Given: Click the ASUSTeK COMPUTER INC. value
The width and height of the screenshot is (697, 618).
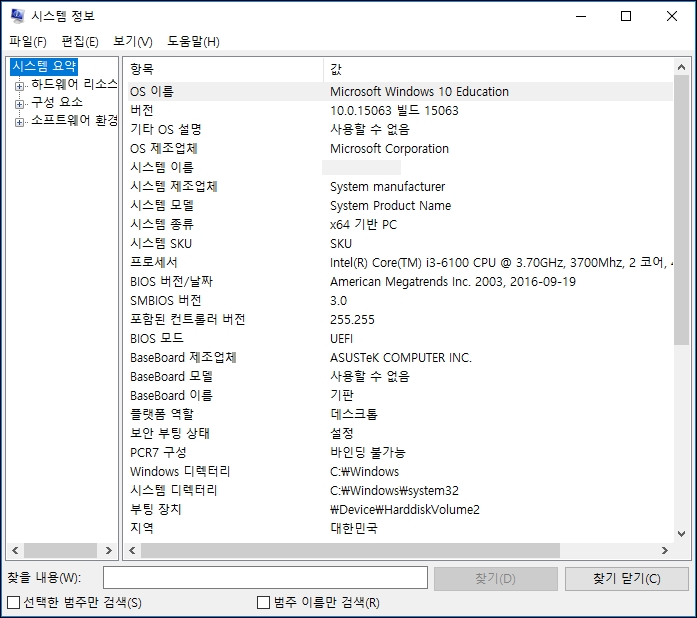Looking at the screenshot, I should coord(401,357).
